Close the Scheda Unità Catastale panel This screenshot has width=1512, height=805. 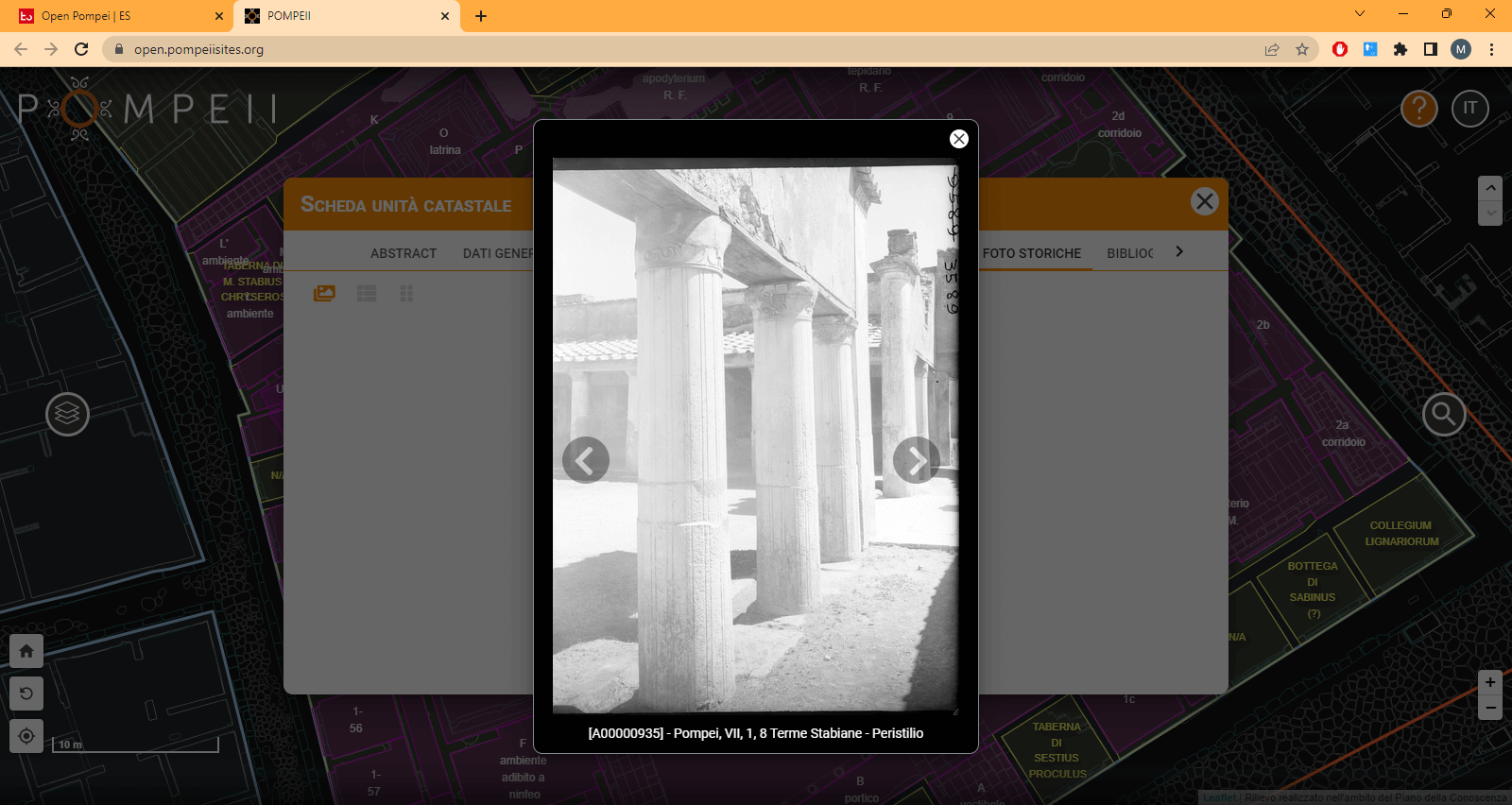point(1204,201)
